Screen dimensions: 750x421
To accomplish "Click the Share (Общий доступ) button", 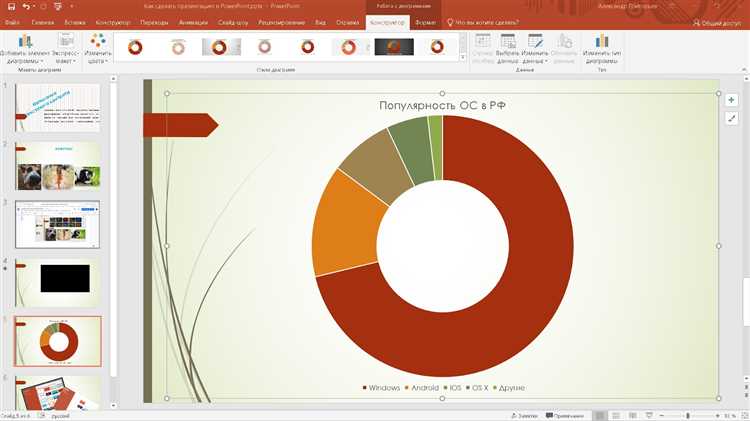I will pyautogui.click(x=717, y=22).
